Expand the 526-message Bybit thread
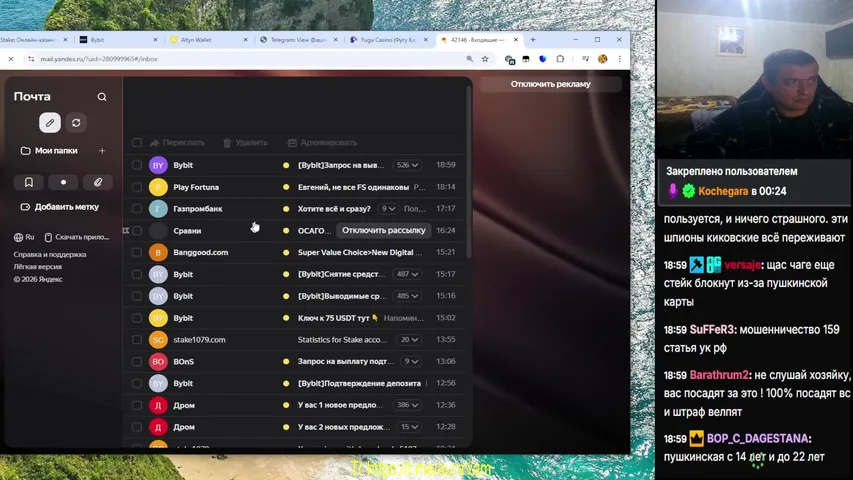The image size is (853, 480). [x=407, y=165]
